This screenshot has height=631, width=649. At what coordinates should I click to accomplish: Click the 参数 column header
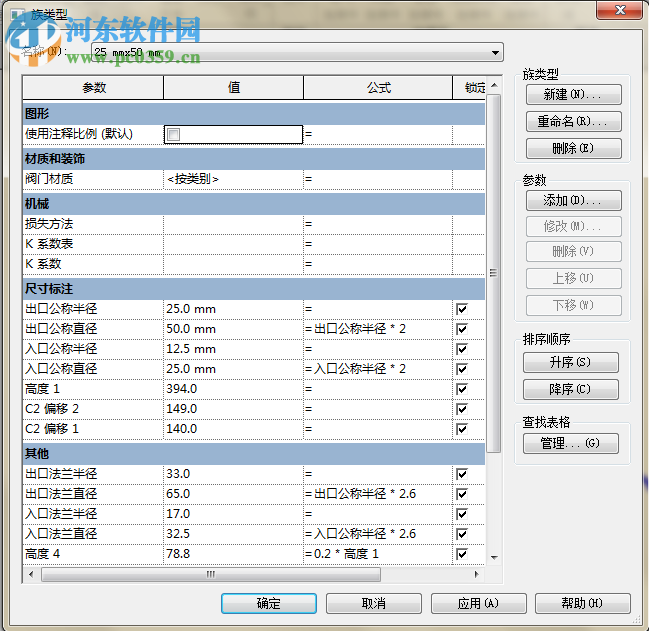(x=94, y=88)
